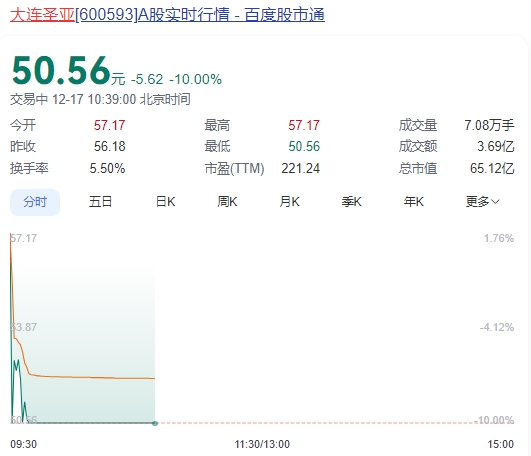Click the 1.76% axis label
531x456 pixels.
499,238
